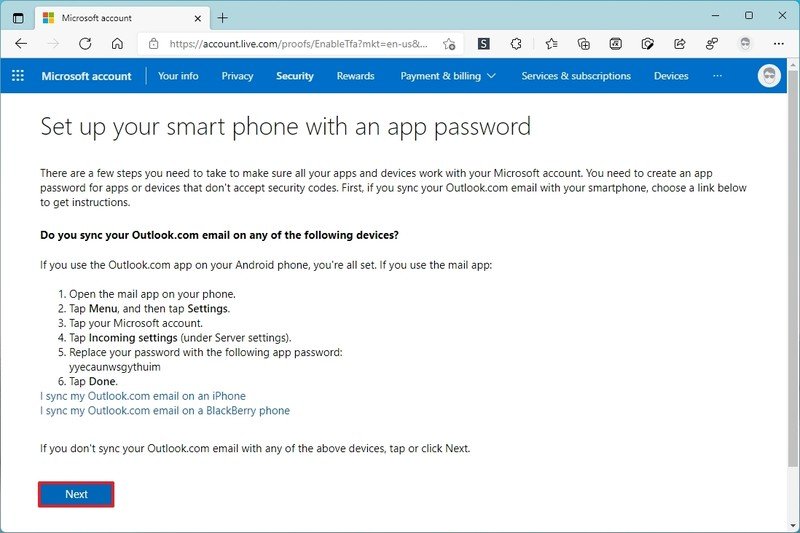
Task: Open the Privacy tab
Action: click(x=237, y=76)
